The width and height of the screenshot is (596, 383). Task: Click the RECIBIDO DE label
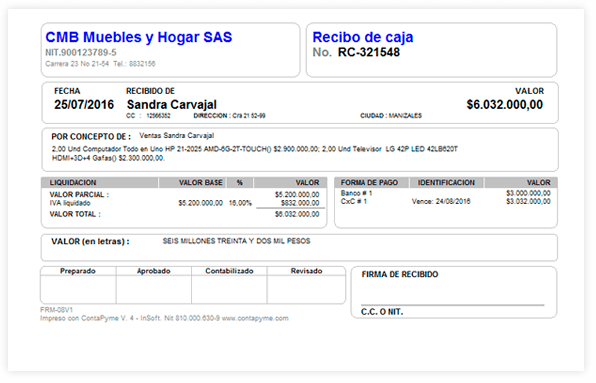click(x=151, y=91)
